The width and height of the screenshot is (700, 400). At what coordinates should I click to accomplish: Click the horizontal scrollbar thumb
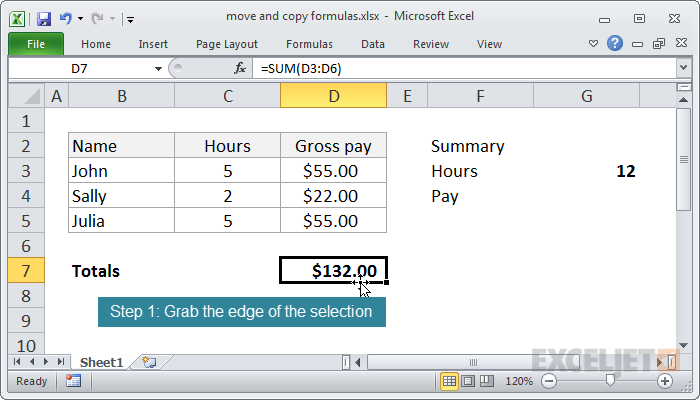(473, 362)
